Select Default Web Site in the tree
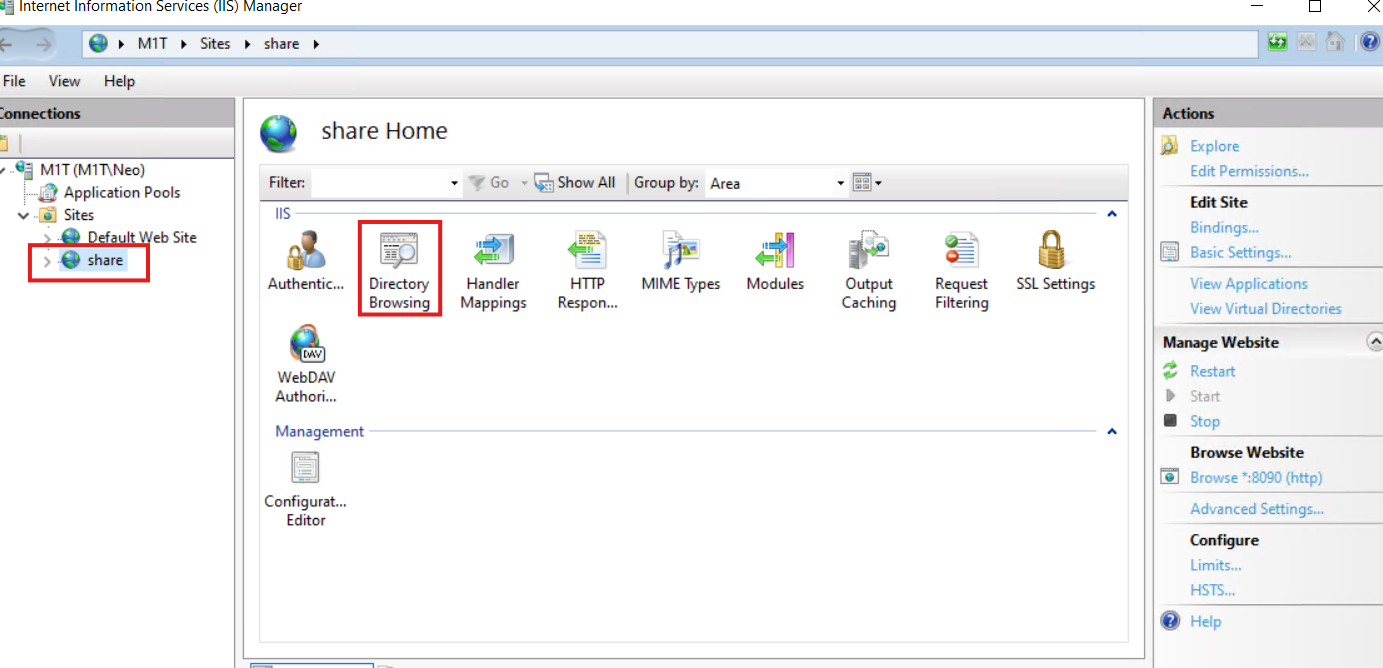Image resolution: width=1383 pixels, height=668 pixels. pos(142,237)
